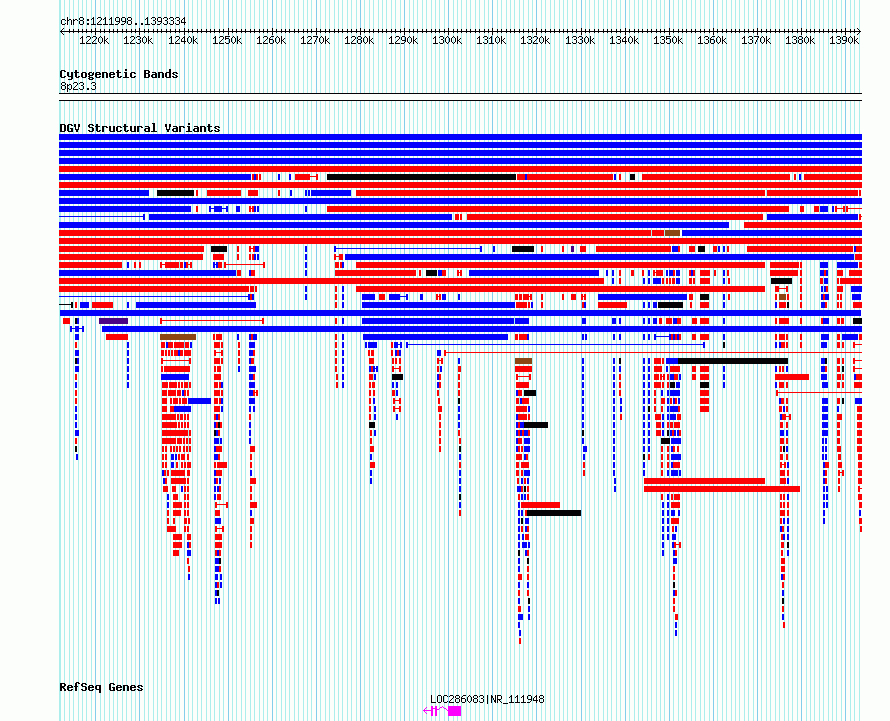Select the 1230k ruler tick label

pyautogui.click(x=138, y=40)
